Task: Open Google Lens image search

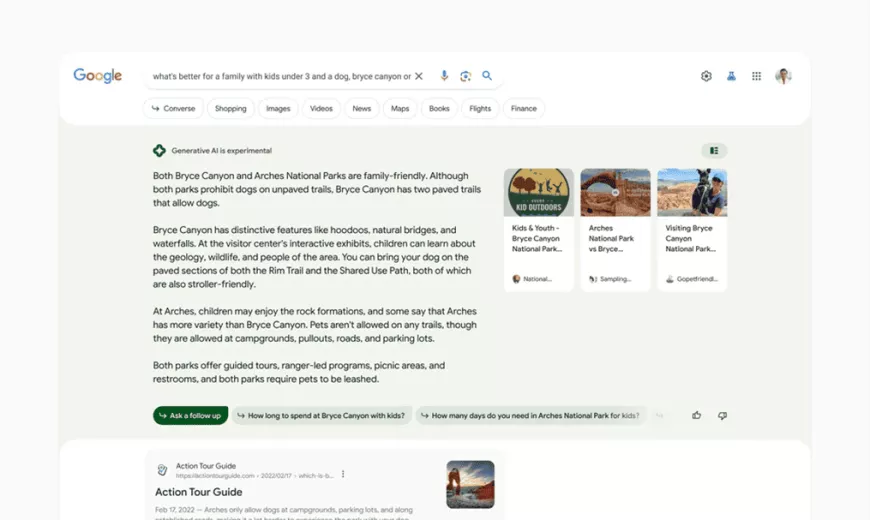Action: 466,76
